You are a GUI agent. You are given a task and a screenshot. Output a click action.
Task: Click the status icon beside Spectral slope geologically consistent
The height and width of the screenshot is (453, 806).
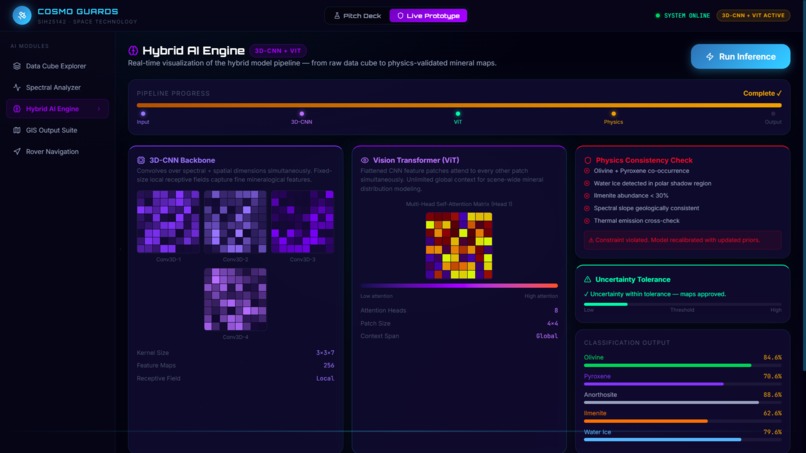(587, 208)
